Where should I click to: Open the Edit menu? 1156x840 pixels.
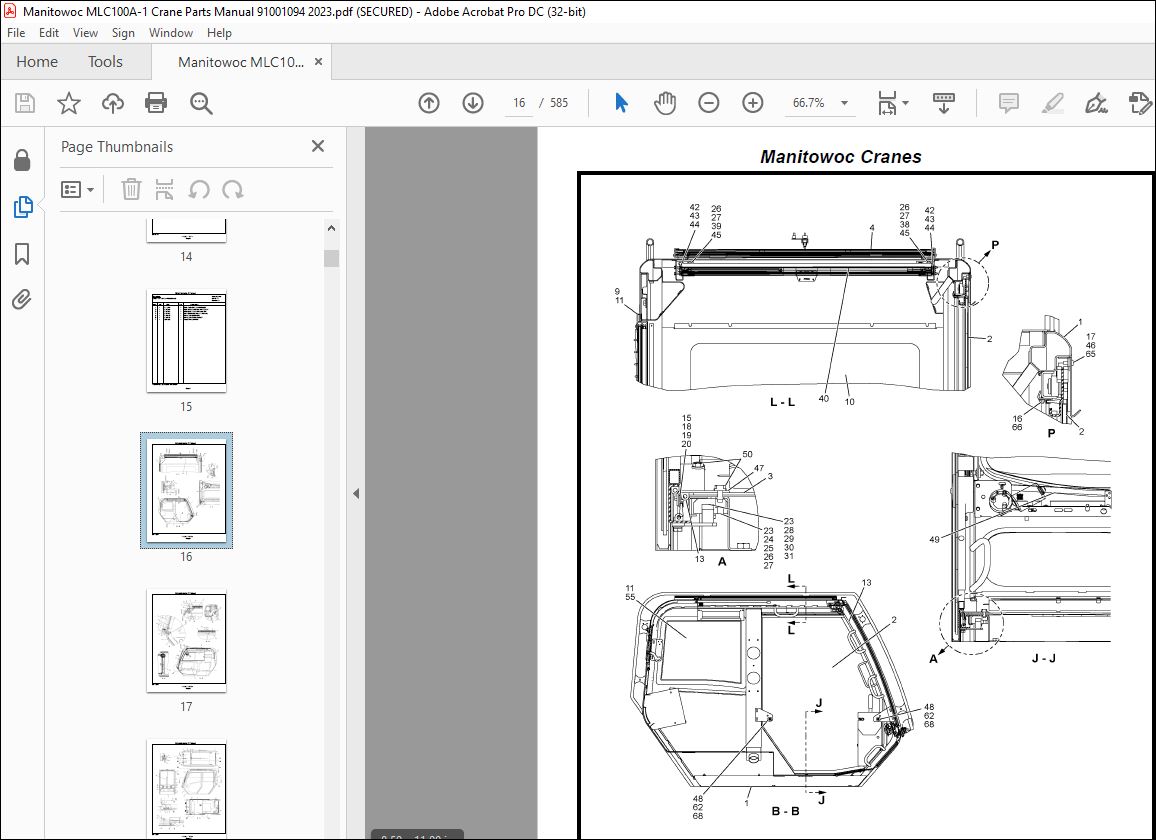pos(49,32)
